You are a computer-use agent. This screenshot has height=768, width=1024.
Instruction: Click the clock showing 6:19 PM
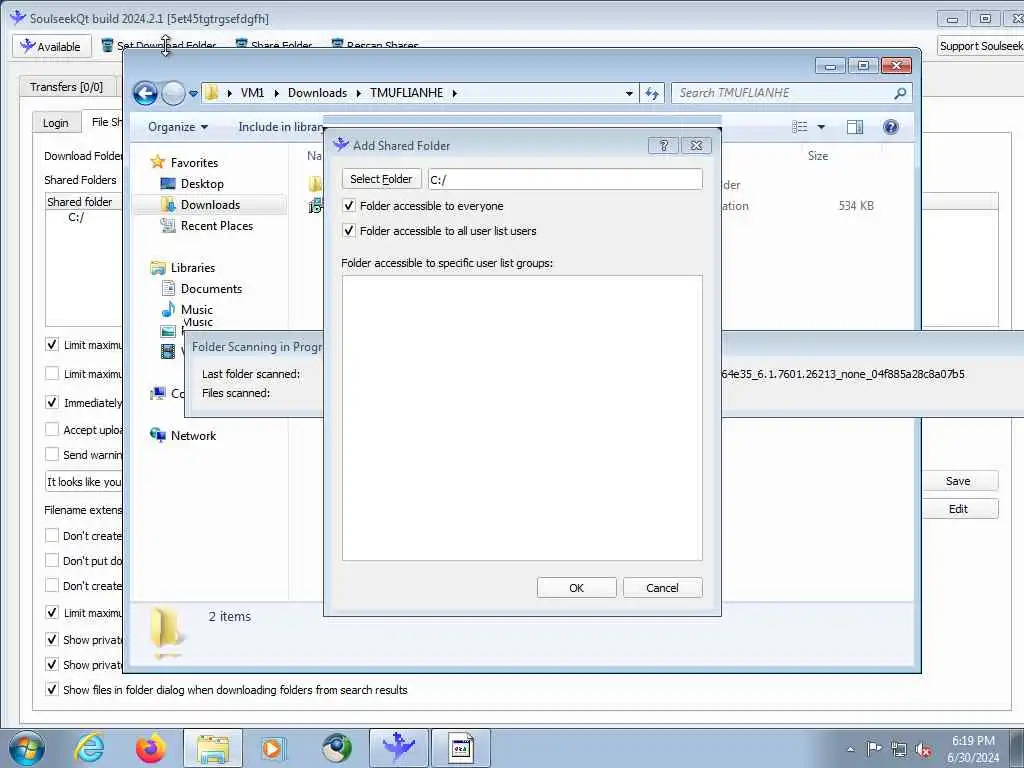click(973, 741)
